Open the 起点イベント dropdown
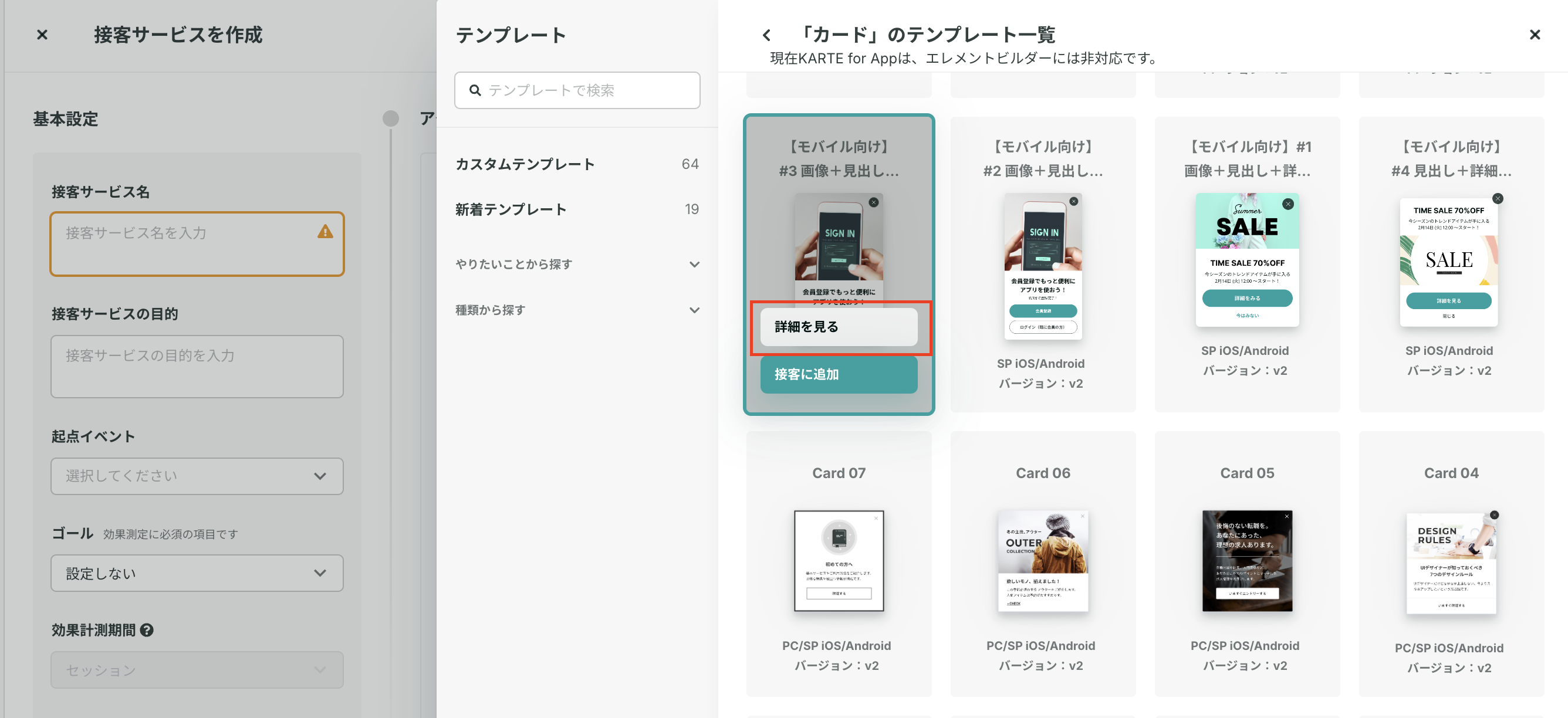This screenshot has height=718, width=1568. (197, 476)
